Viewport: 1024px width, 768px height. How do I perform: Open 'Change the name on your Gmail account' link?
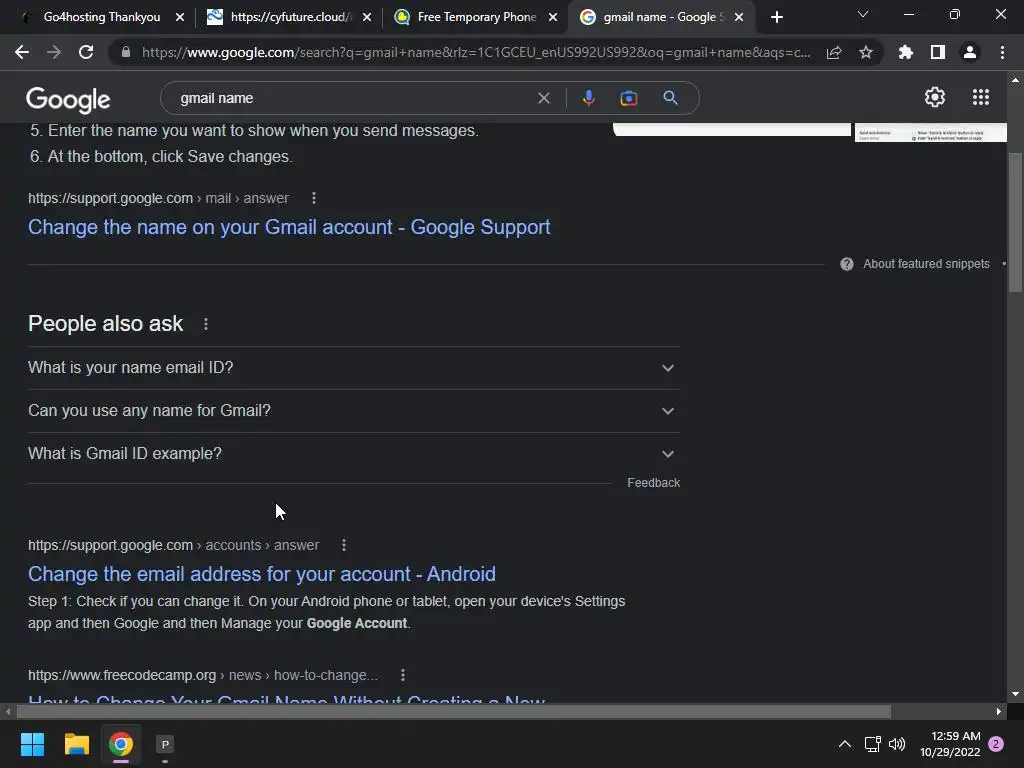click(289, 227)
